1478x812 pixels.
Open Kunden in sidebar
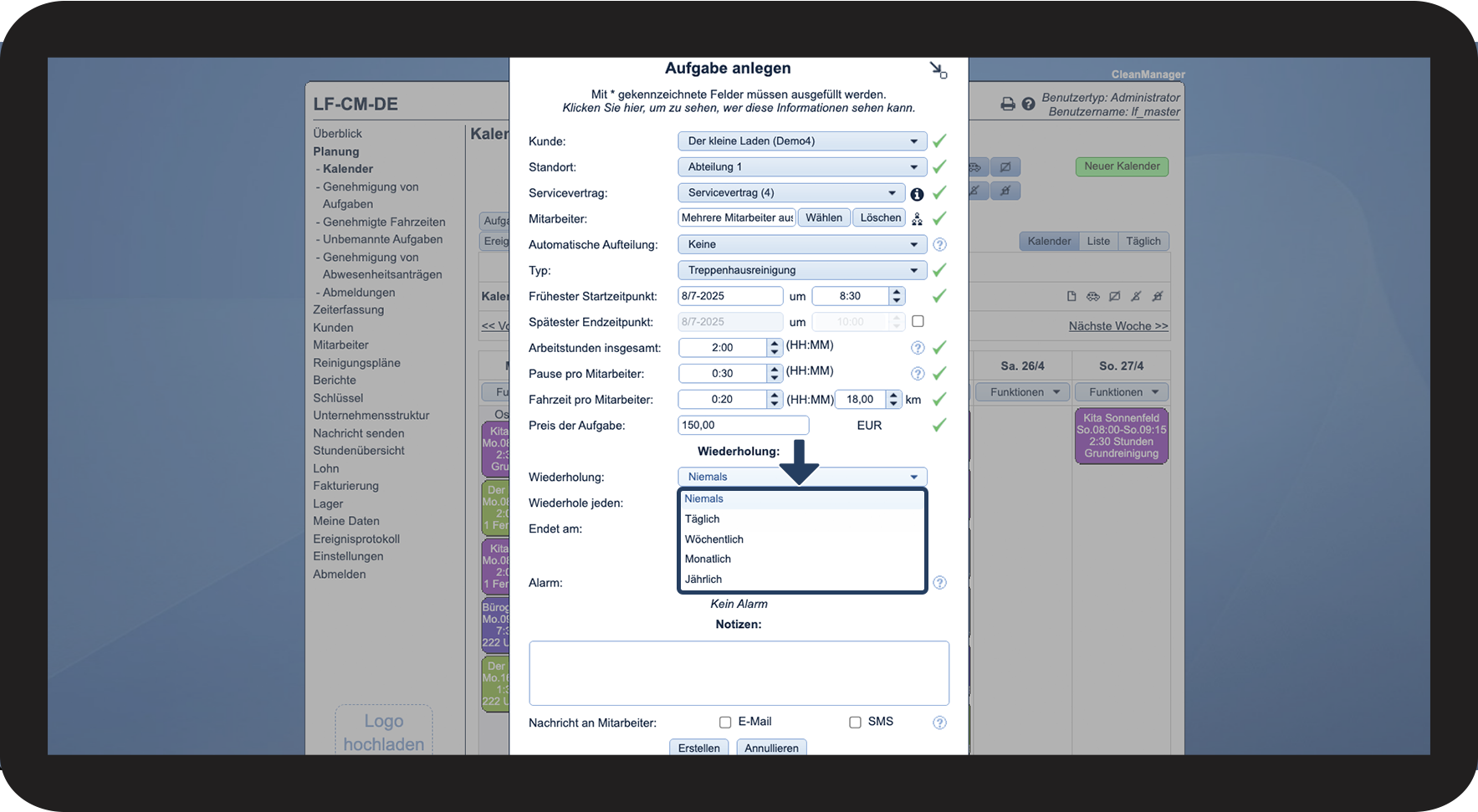click(333, 328)
